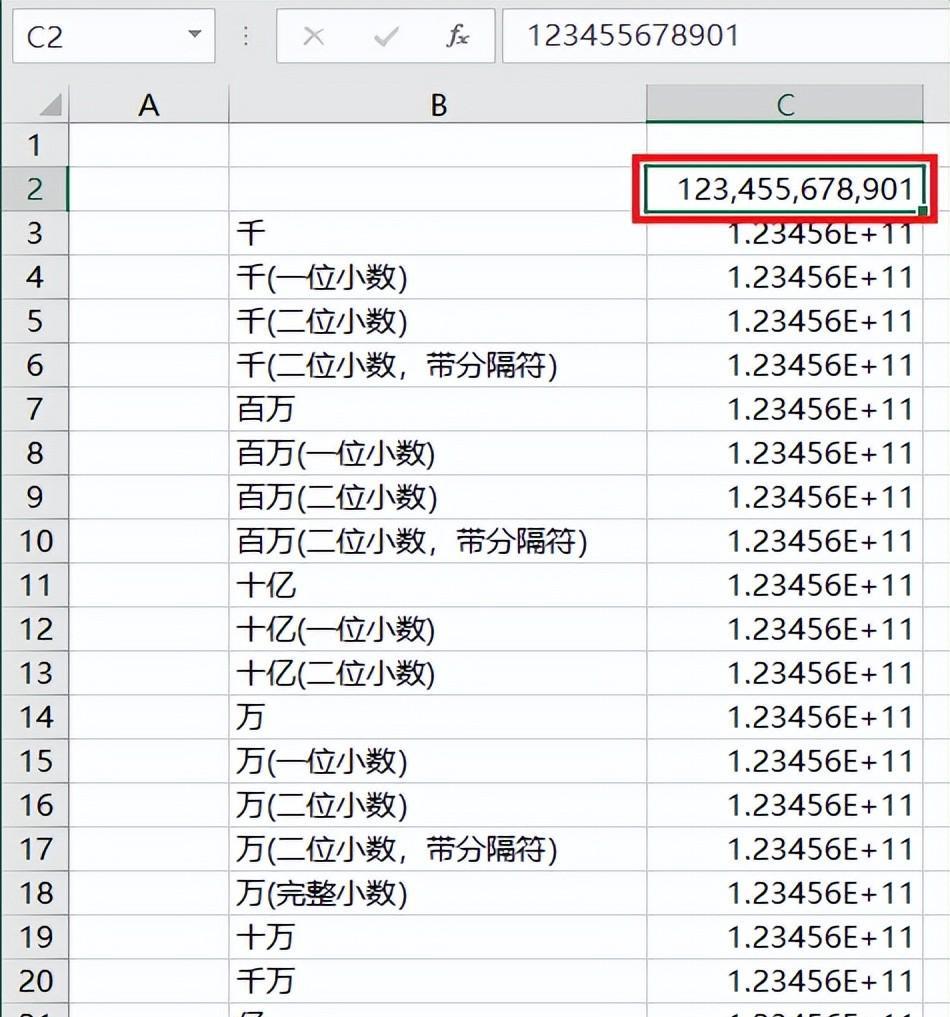Click the Select All corner triangle
Image resolution: width=950 pixels, height=1017 pixels.
51,104
